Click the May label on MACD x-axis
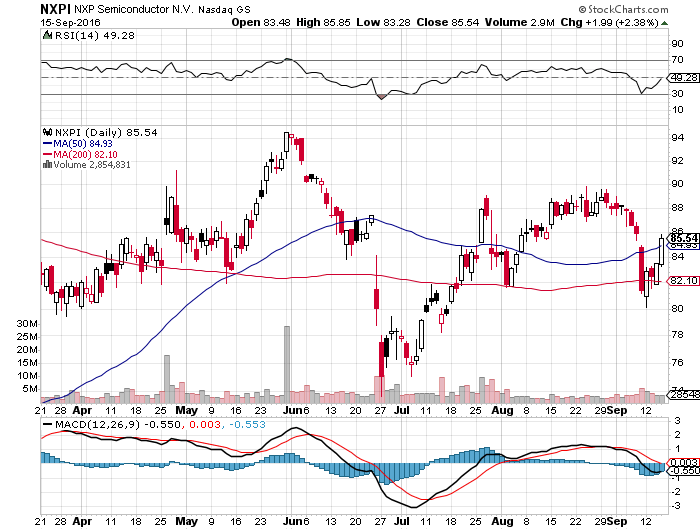Viewport: 700px width, 530px height. 187,521
